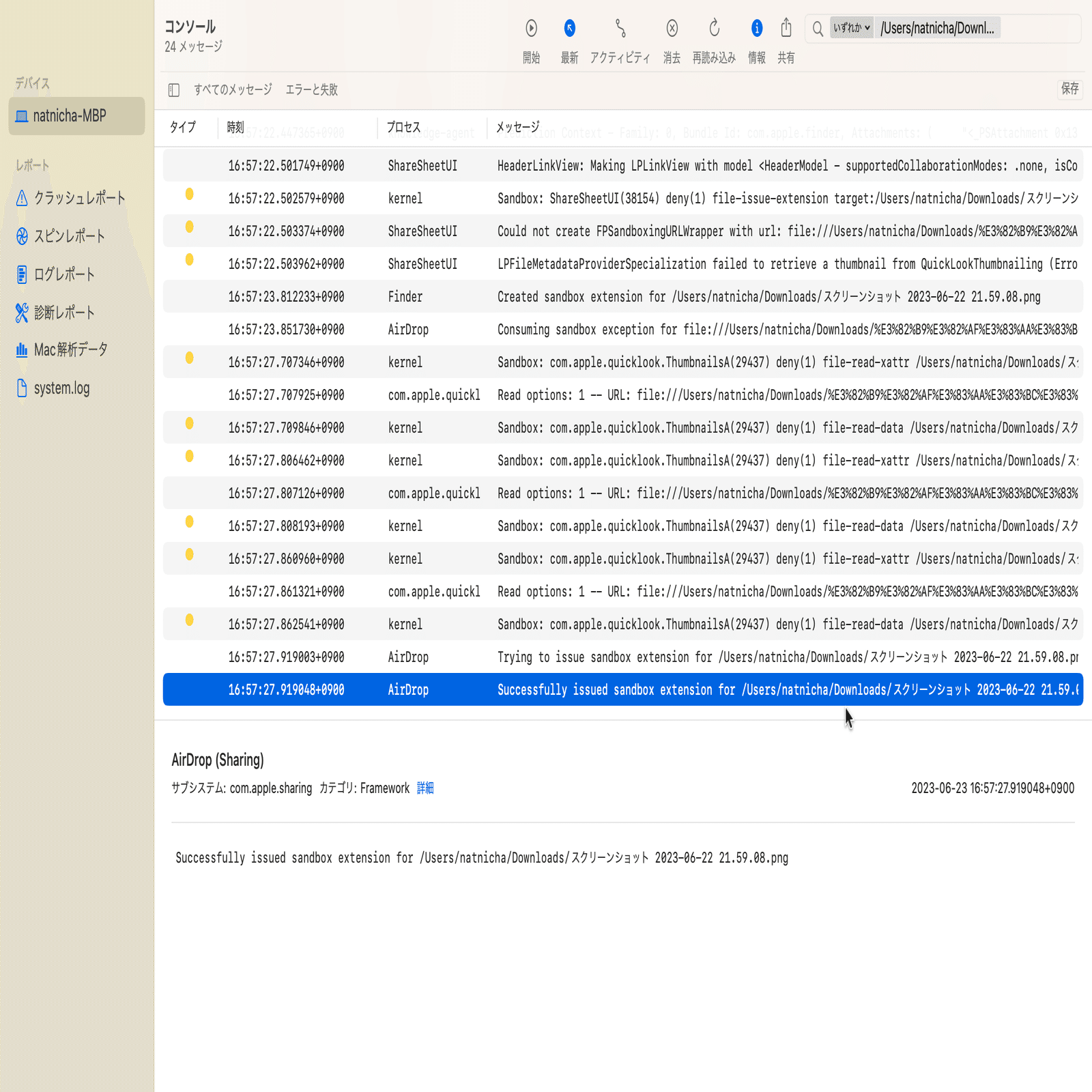Click the 再読み込み reload icon
The height and width of the screenshot is (1092, 1092).
714,29
